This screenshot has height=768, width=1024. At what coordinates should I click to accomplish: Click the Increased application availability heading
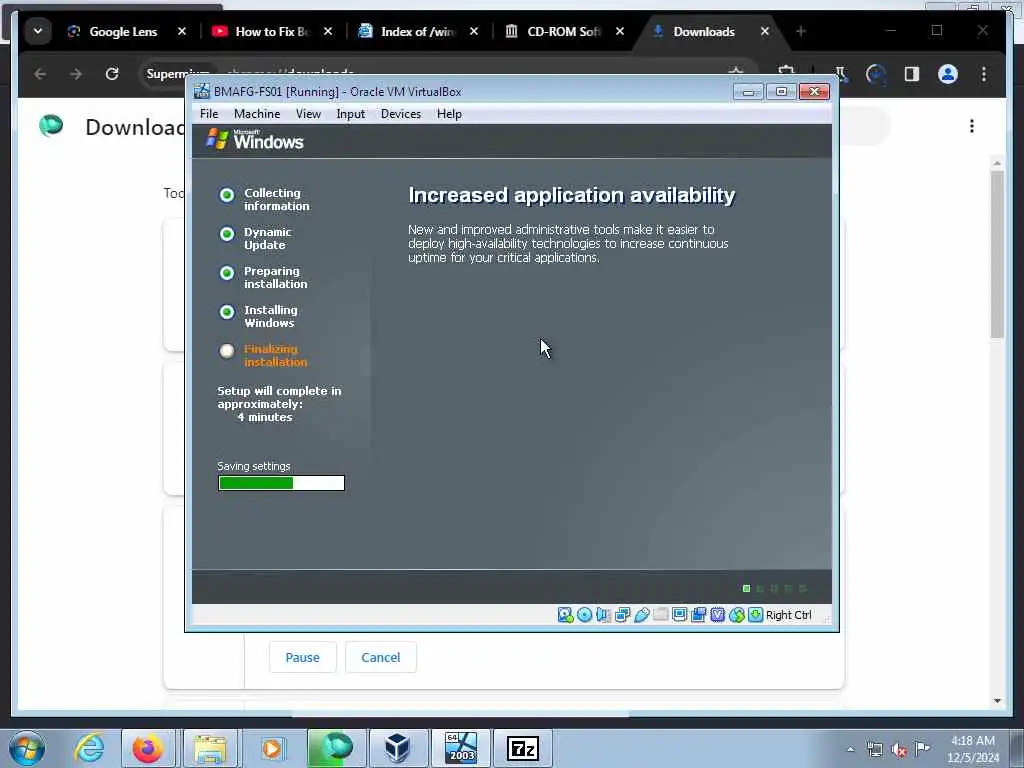point(571,195)
